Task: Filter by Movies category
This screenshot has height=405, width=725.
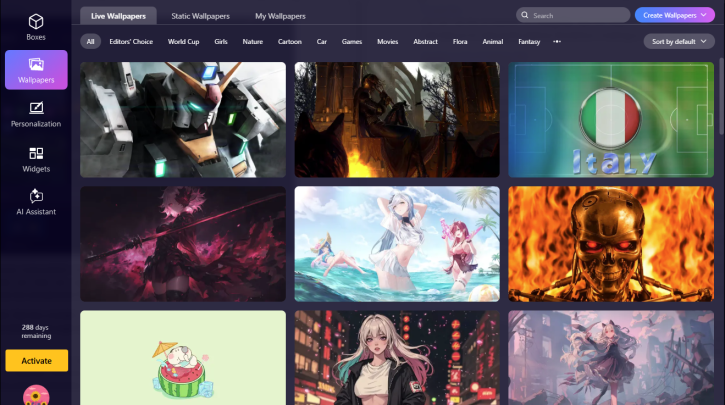Action: pyautogui.click(x=387, y=42)
